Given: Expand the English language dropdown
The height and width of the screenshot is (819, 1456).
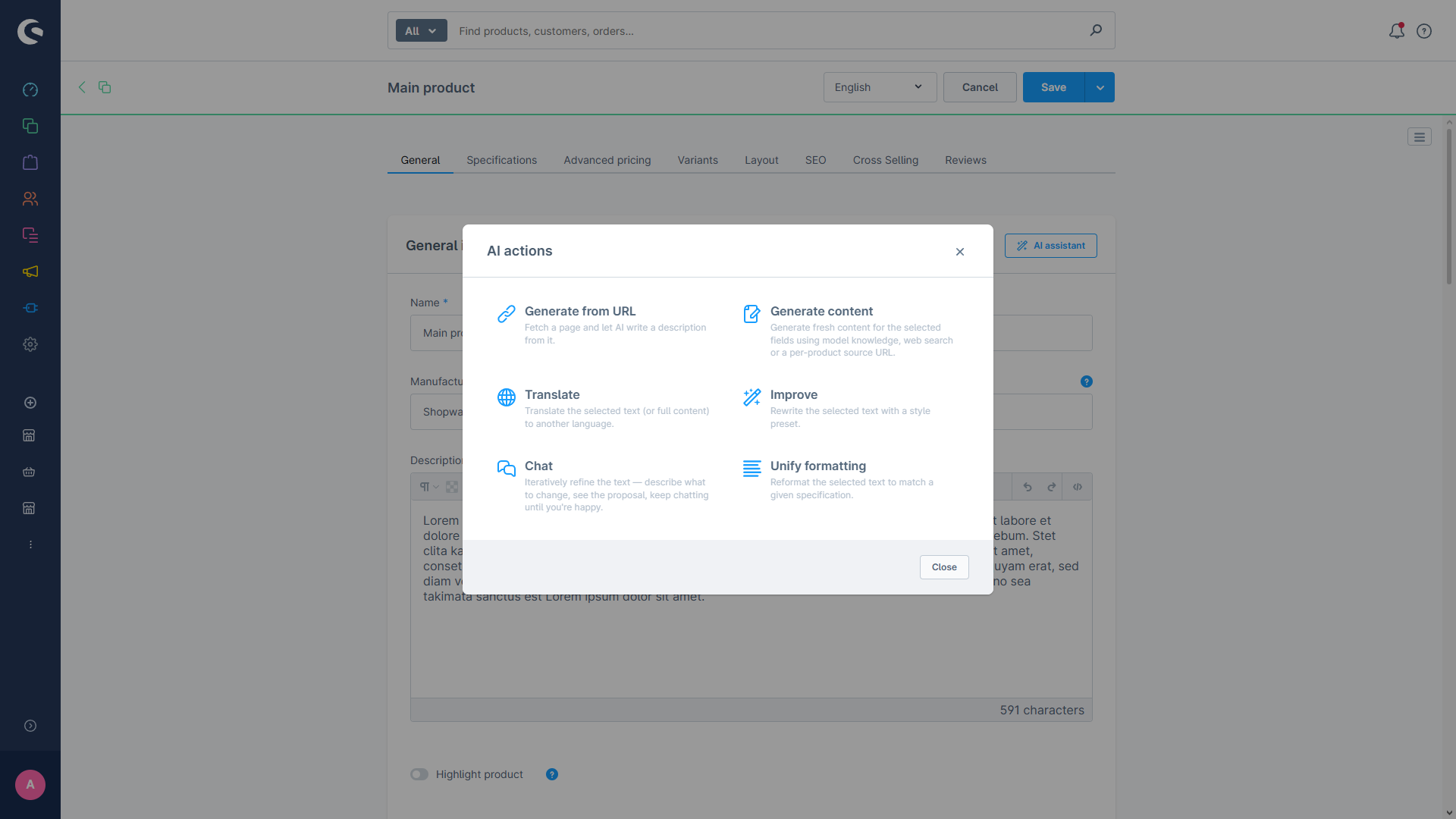Looking at the screenshot, I should [x=880, y=87].
